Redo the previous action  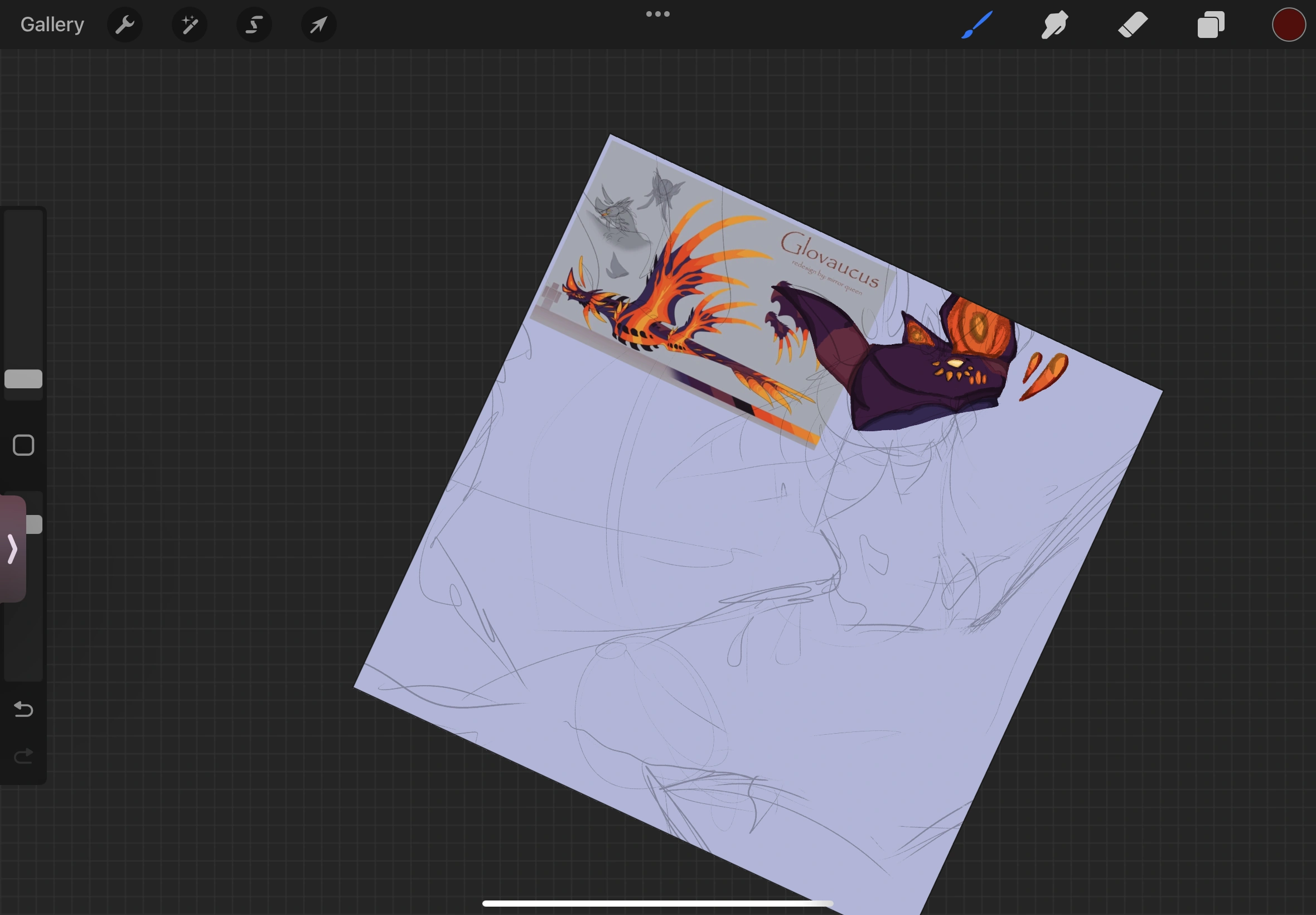[x=23, y=757]
